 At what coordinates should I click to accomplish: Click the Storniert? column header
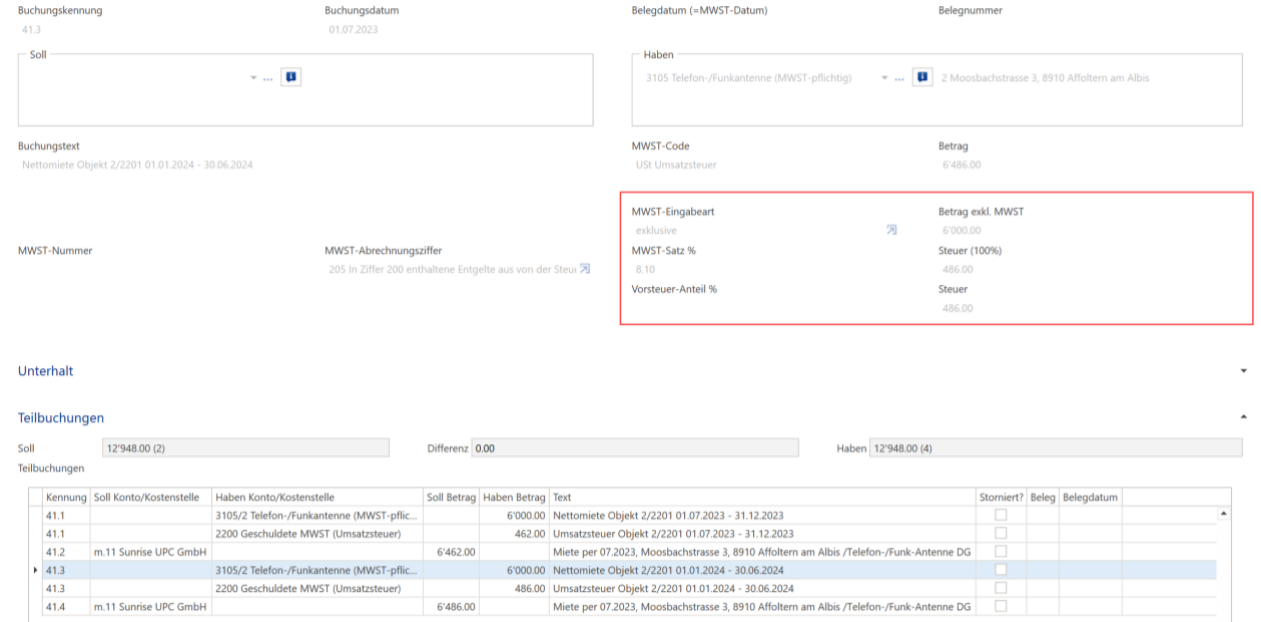[1002, 497]
